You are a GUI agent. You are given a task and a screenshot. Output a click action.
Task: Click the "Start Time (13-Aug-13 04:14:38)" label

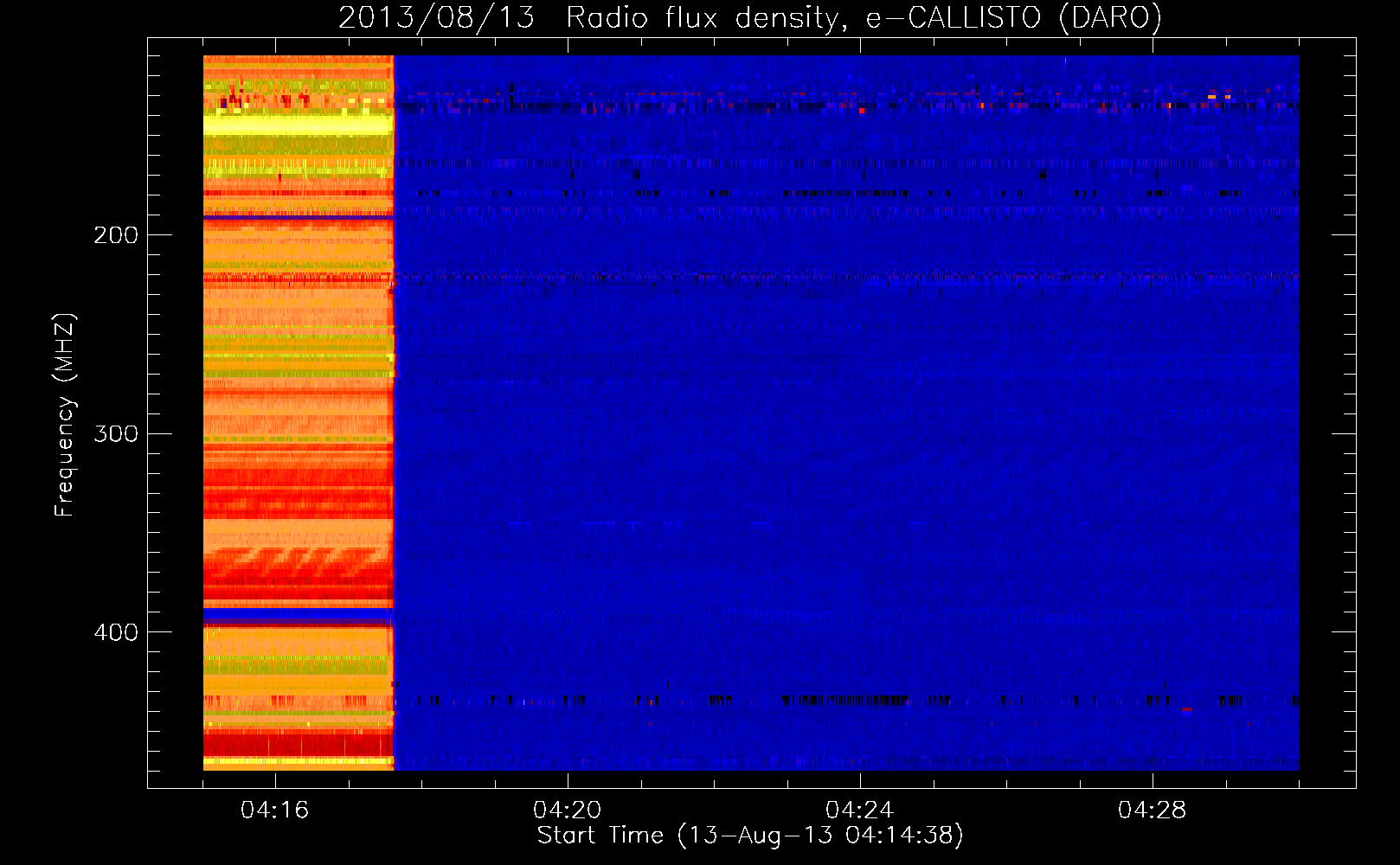pyautogui.click(x=750, y=836)
